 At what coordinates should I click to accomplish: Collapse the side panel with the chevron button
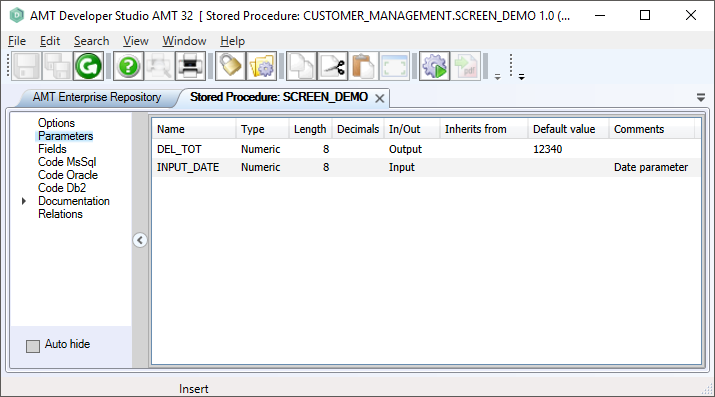point(140,240)
